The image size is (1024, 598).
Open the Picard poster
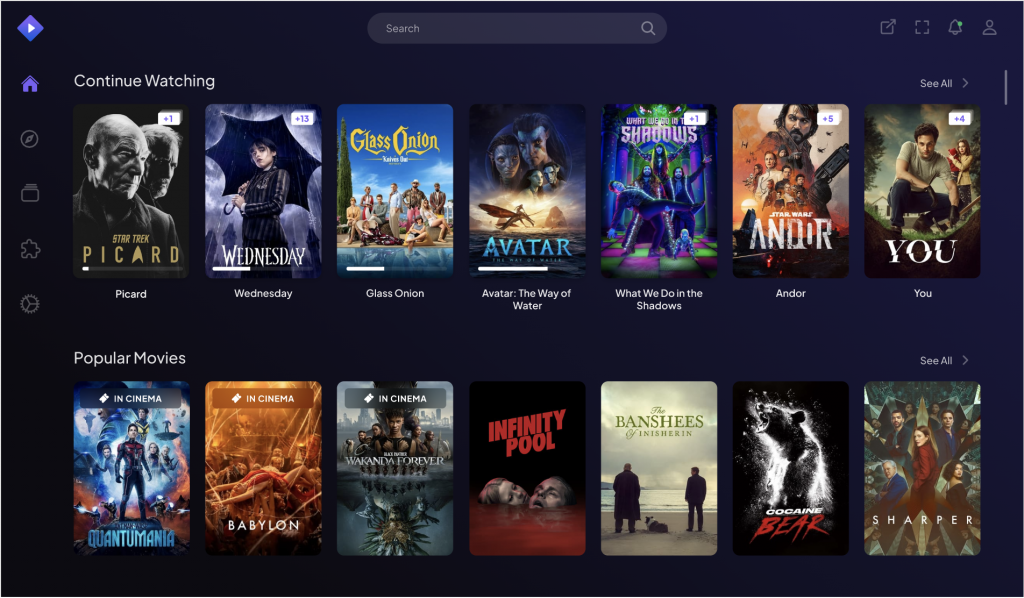[x=131, y=191]
